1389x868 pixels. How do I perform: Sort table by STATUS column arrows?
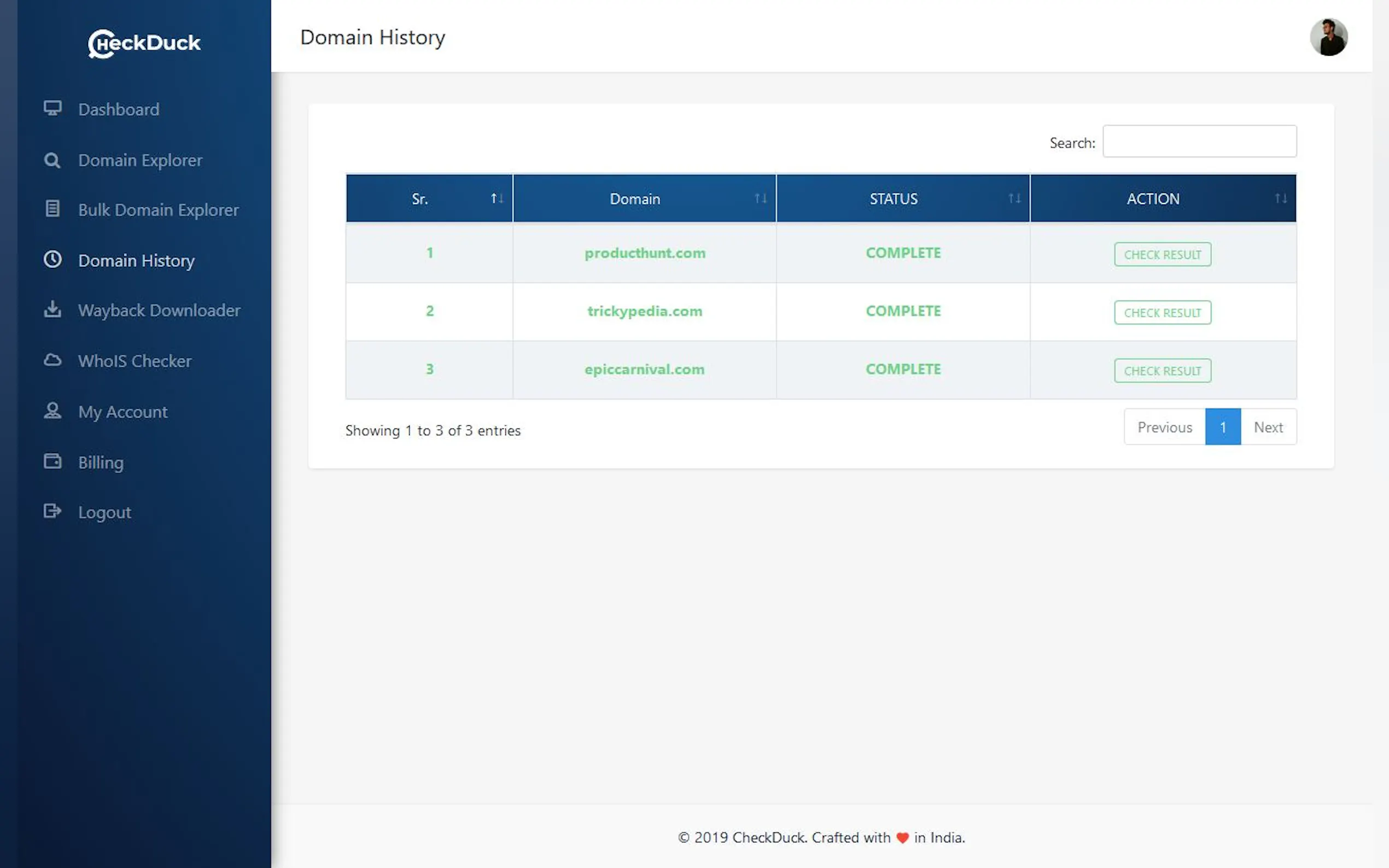coord(1014,198)
